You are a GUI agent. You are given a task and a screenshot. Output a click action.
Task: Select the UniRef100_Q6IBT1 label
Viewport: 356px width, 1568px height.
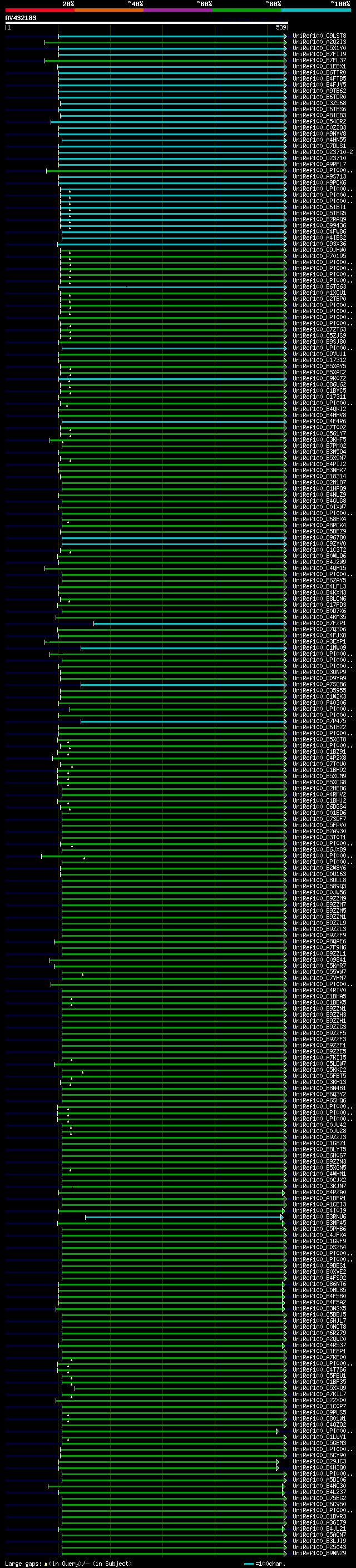[319, 207]
